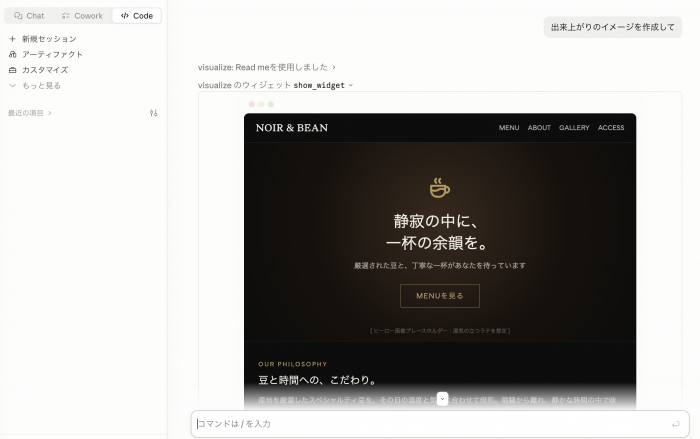This screenshot has height=439, width=700.
Task: Click the ABOUT link in the preview header
Action: 539,128
